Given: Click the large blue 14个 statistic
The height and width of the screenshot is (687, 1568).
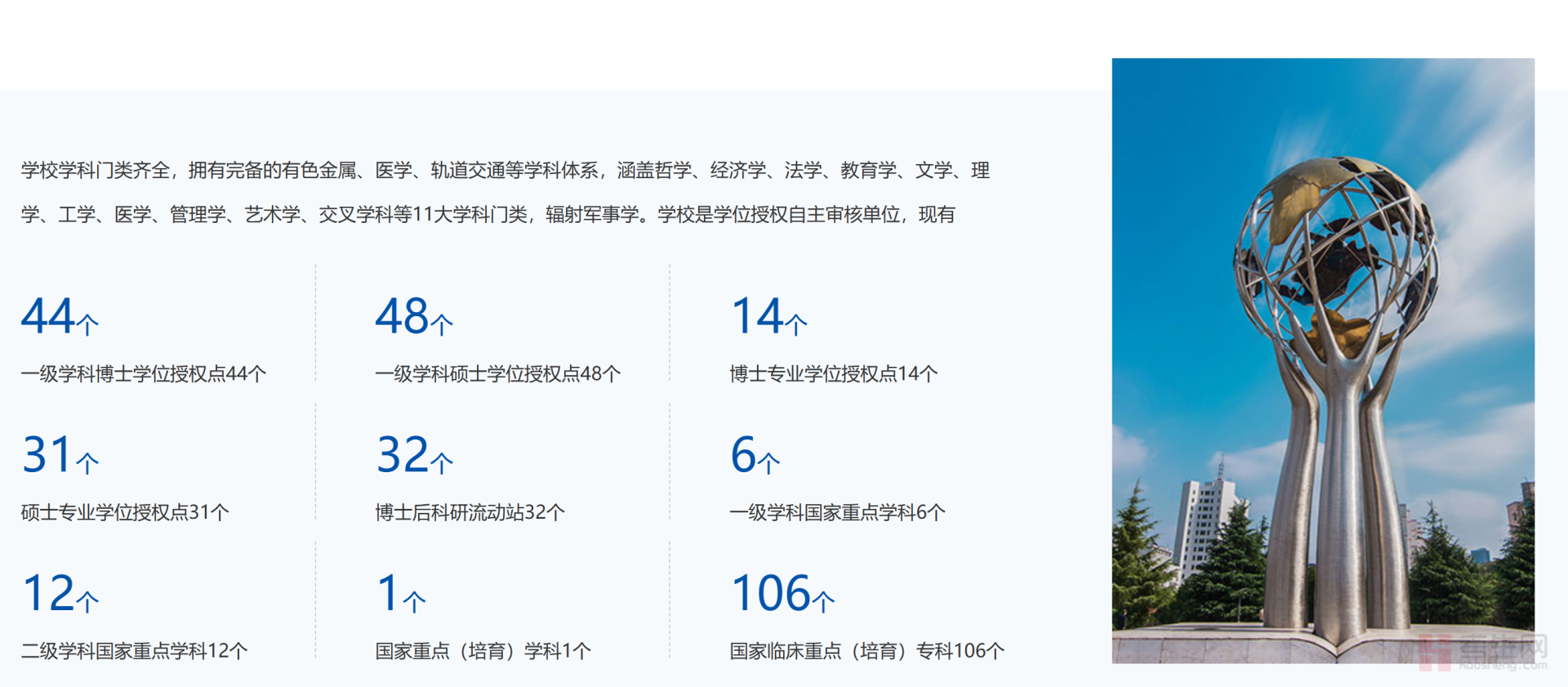Looking at the screenshot, I should point(768,317).
